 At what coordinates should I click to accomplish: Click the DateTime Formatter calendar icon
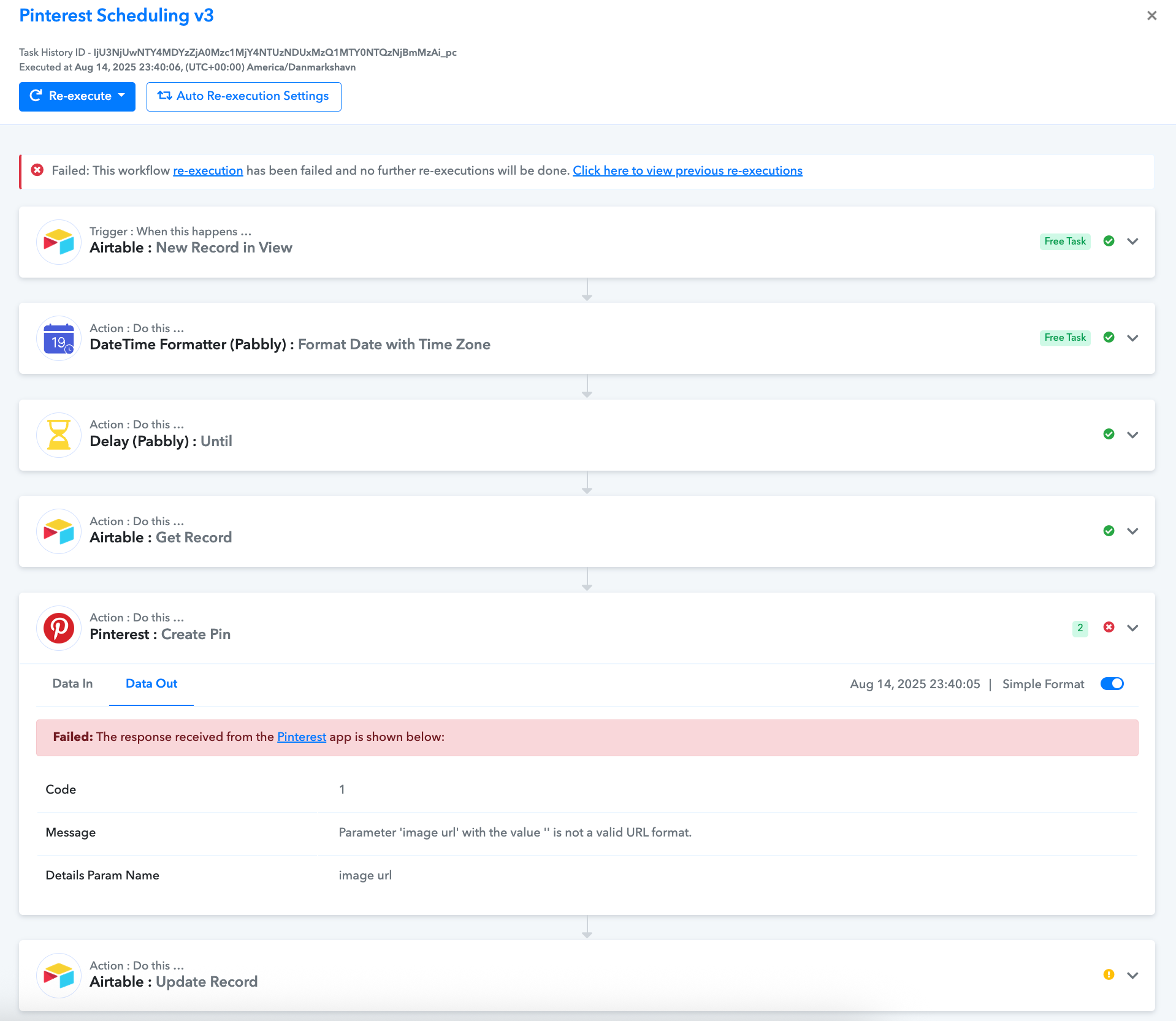[59, 338]
